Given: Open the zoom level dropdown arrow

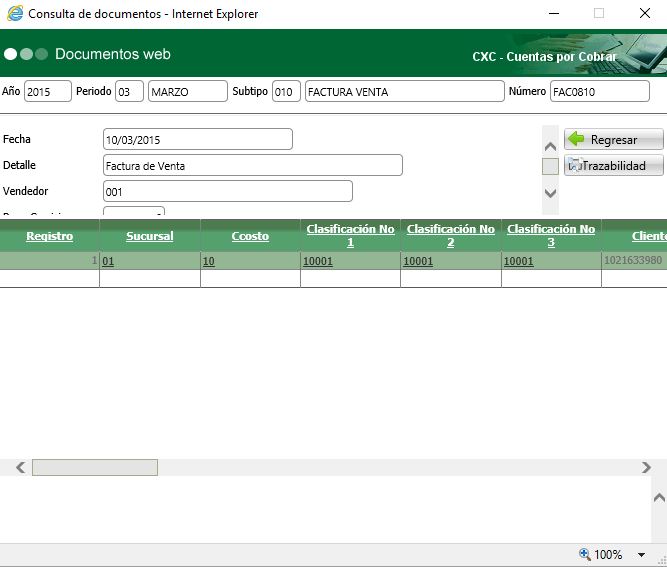Looking at the screenshot, I should 641,554.
